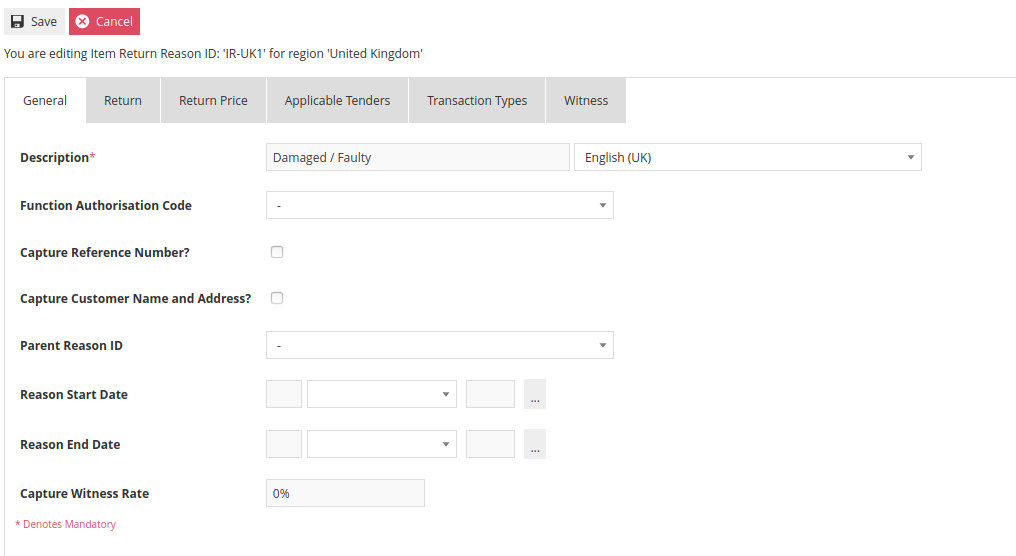Image resolution: width=1016 pixels, height=556 pixels.
Task: Tick the Capture Reference Number checkbox
Action: coord(277,252)
